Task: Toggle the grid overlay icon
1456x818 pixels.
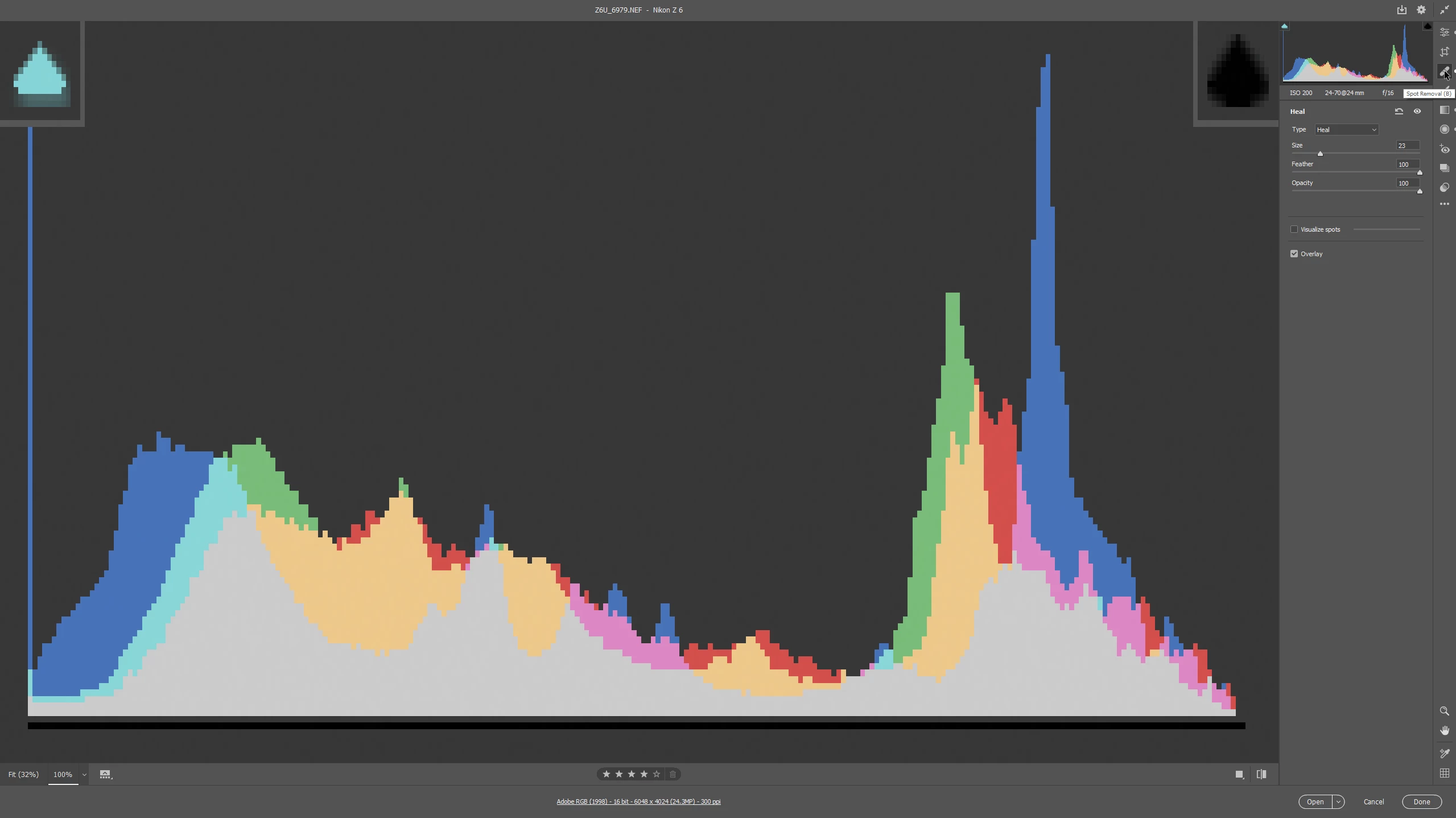Action: [1444, 773]
